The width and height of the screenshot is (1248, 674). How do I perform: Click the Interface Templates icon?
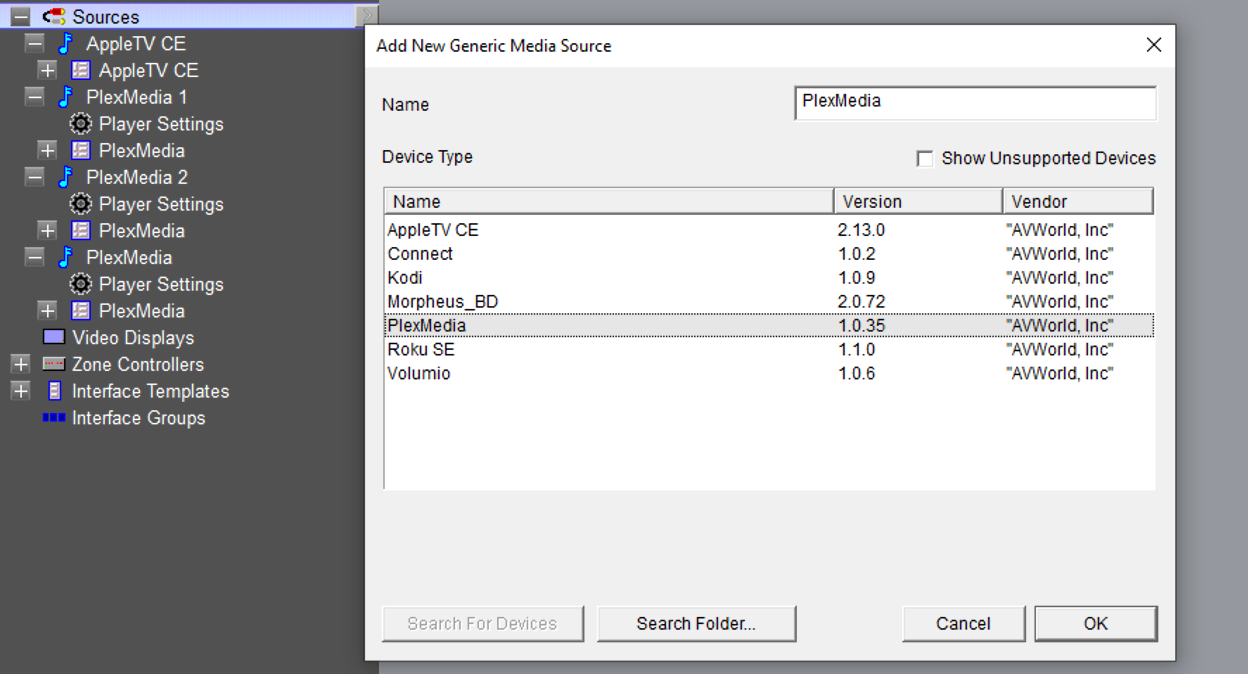point(55,391)
